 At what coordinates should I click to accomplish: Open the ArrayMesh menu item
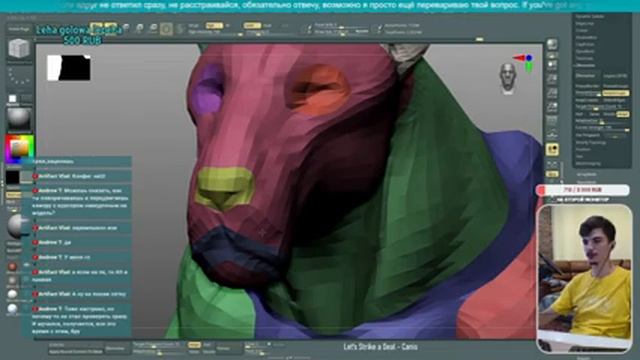[587, 174]
